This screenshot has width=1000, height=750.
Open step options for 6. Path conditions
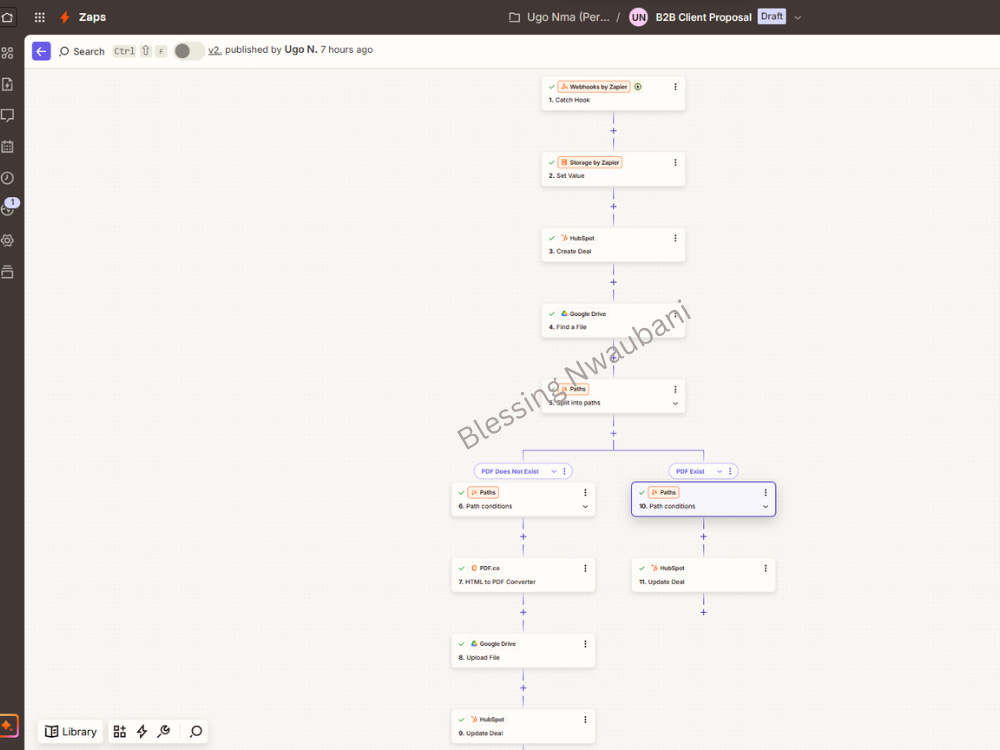(x=585, y=492)
